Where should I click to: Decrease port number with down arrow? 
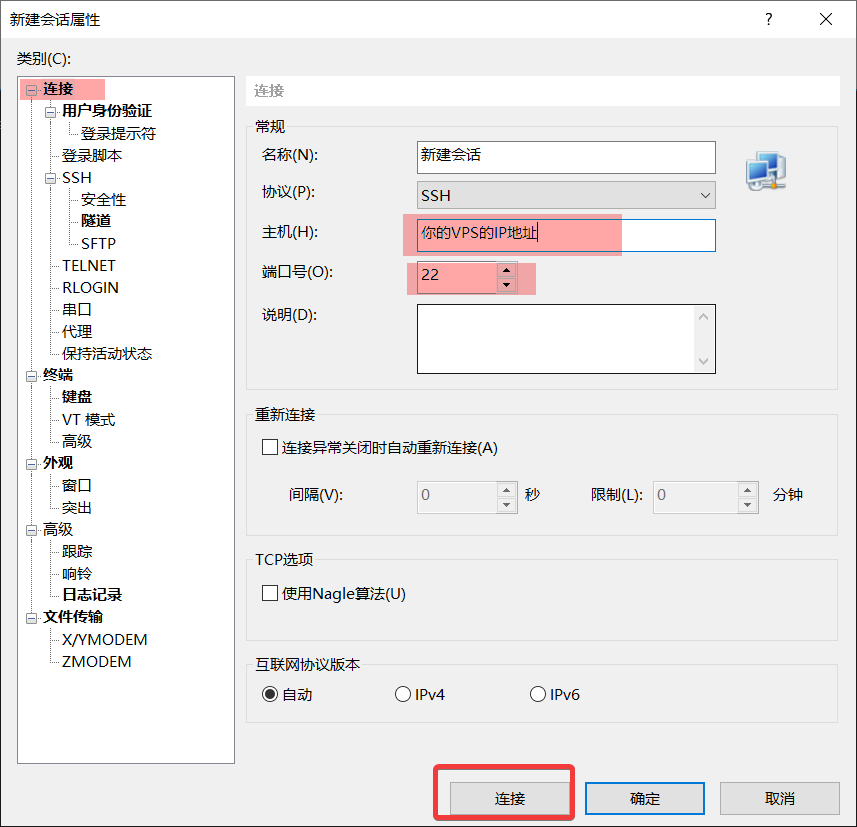coord(506,284)
